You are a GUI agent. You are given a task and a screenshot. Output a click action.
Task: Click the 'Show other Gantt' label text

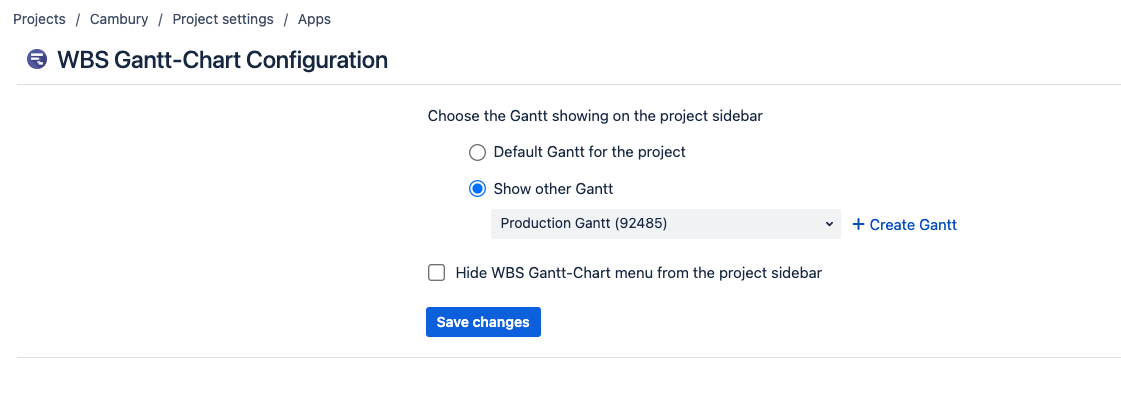point(553,188)
